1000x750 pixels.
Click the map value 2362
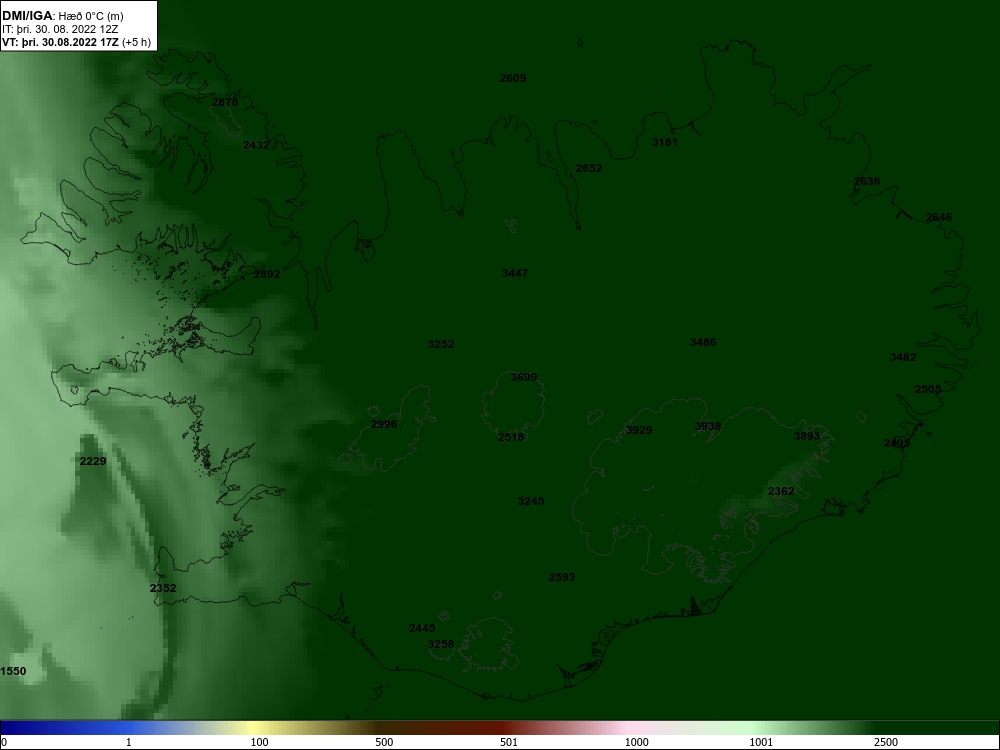click(x=781, y=491)
